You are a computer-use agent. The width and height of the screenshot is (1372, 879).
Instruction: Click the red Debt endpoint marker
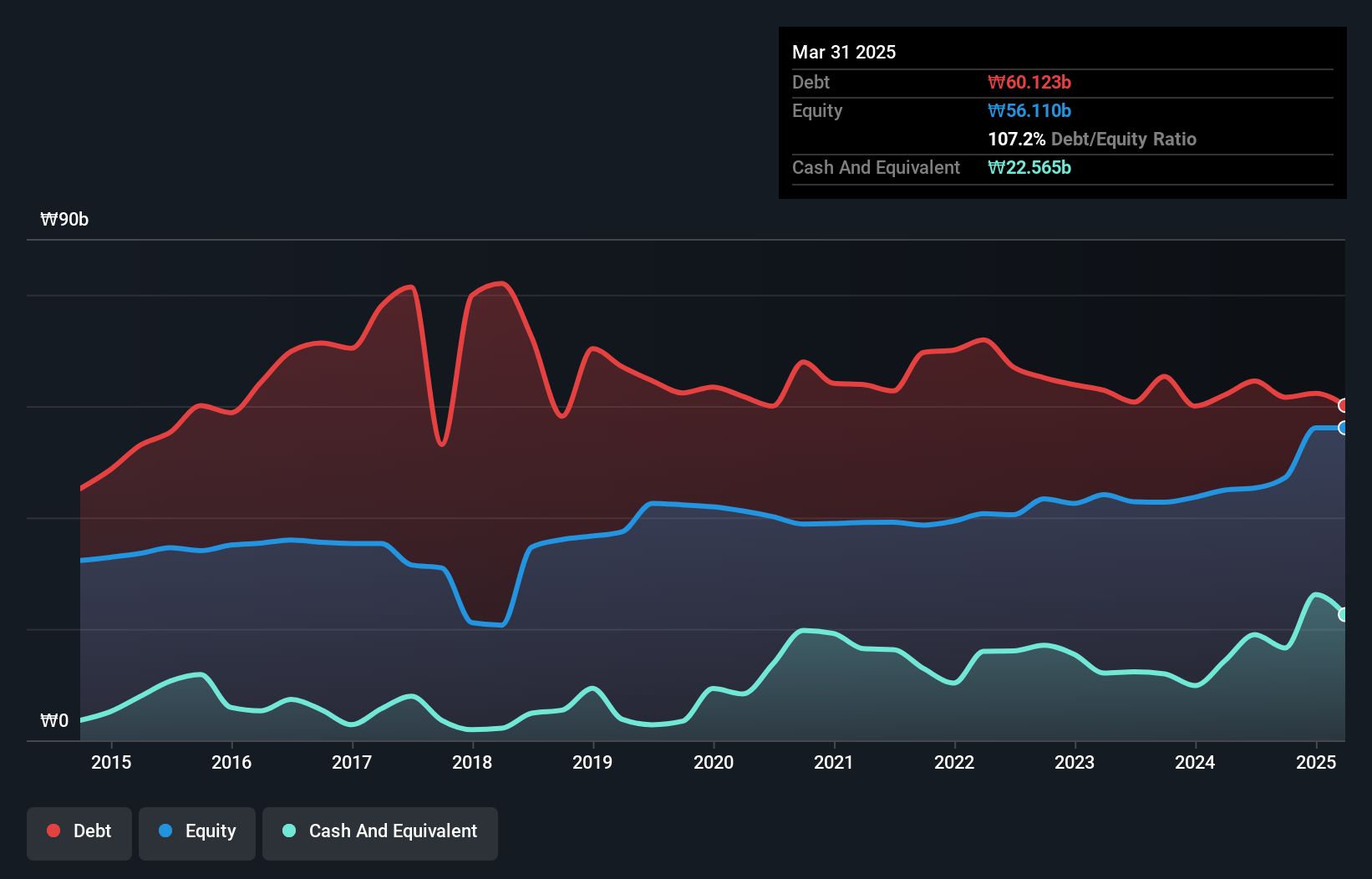(x=1344, y=405)
